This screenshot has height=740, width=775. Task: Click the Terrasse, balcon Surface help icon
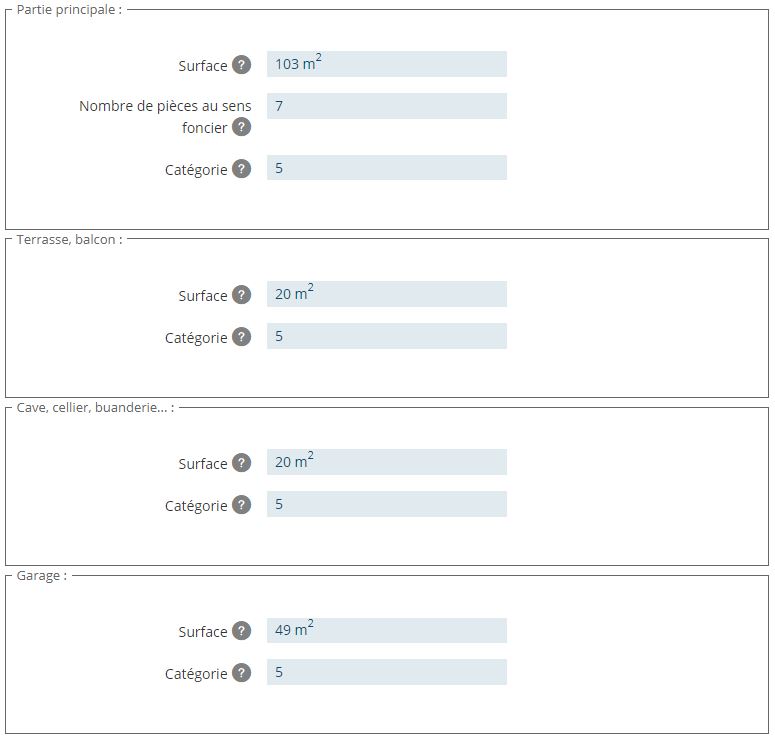pos(241,295)
